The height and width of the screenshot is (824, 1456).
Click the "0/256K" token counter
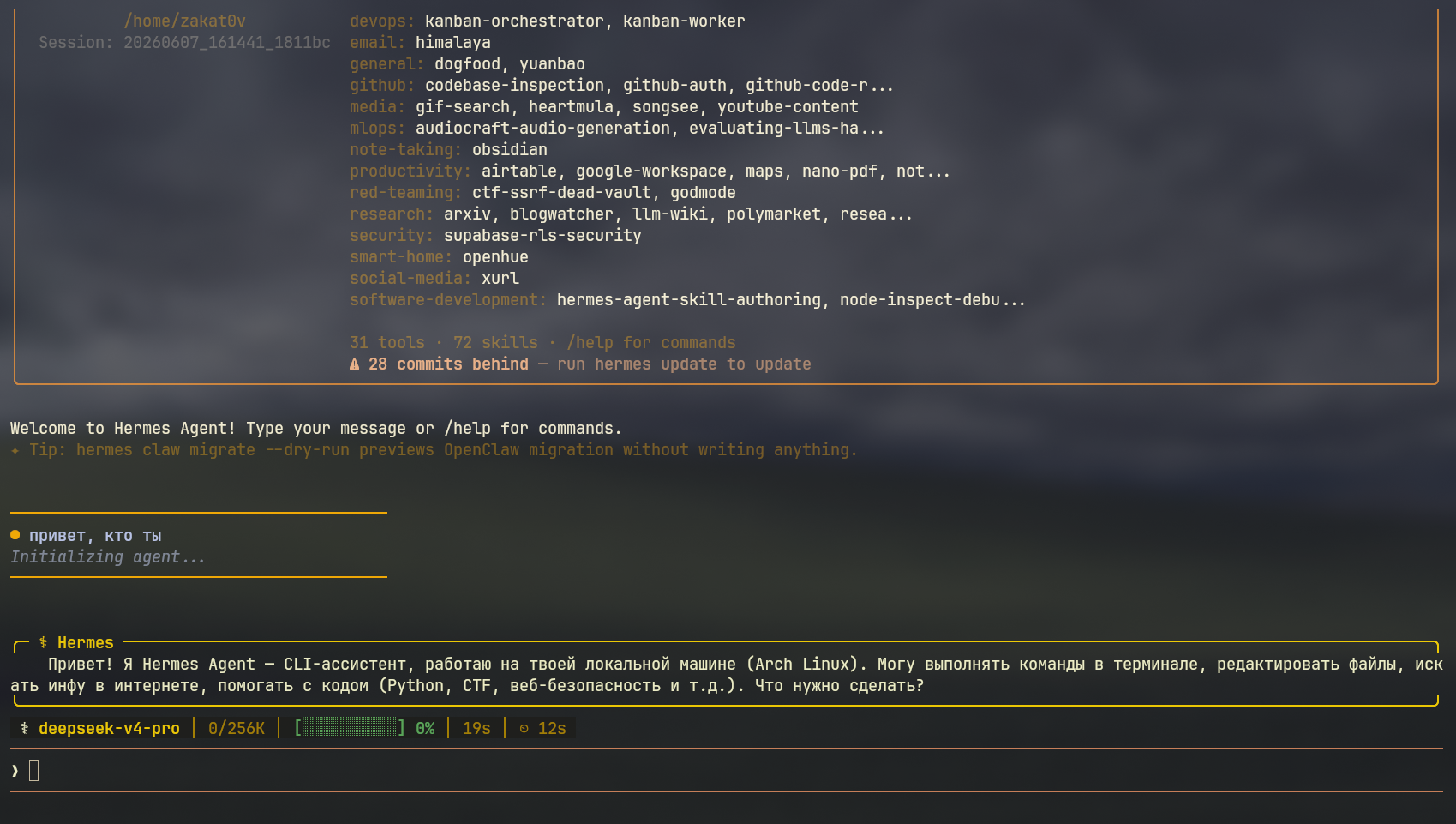pos(237,729)
